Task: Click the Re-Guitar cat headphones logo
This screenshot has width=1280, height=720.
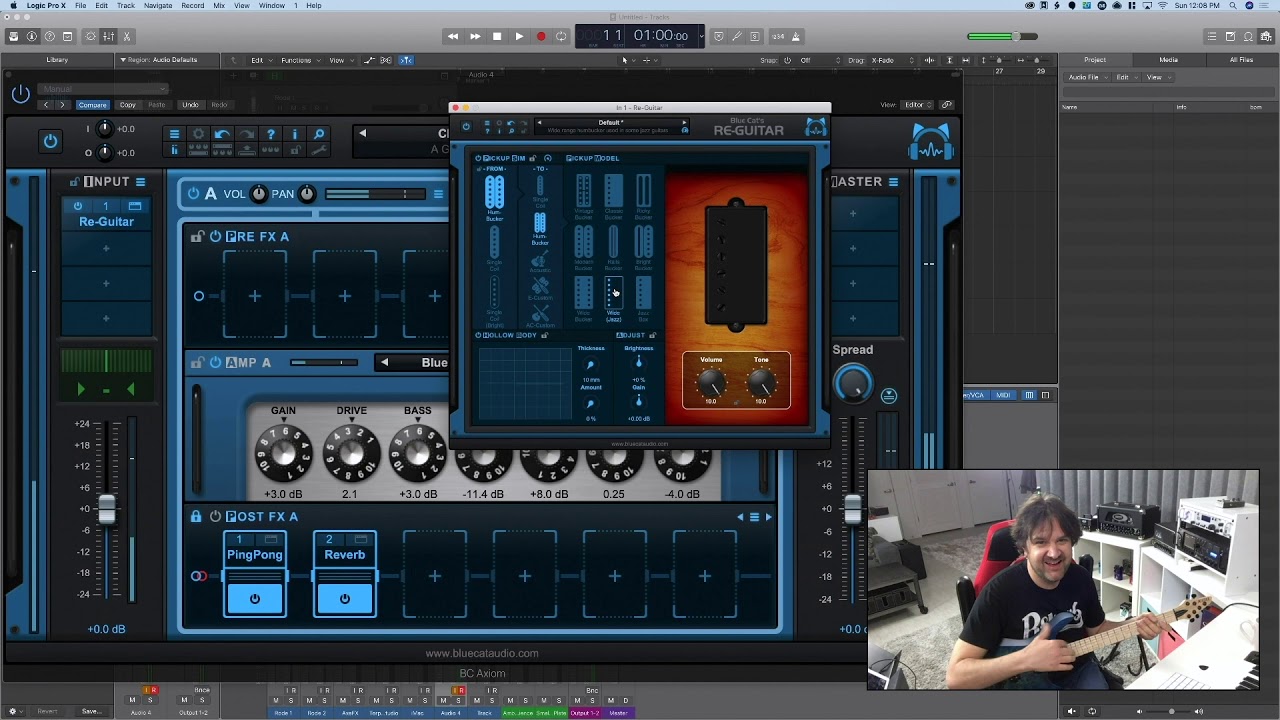Action: [x=816, y=127]
